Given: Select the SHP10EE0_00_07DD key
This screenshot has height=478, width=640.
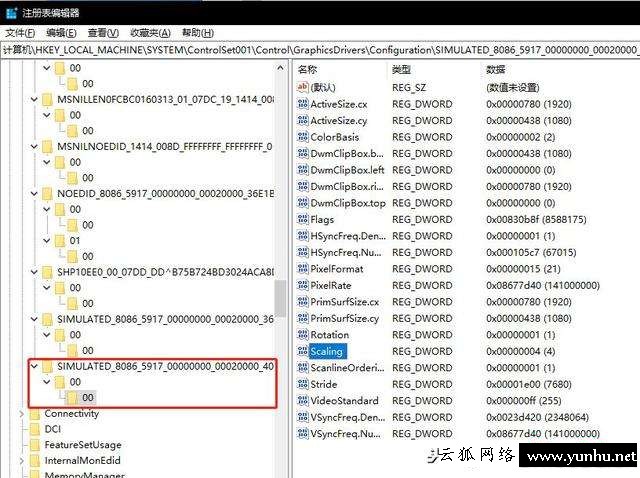Looking at the screenshot, I should 165,272.
